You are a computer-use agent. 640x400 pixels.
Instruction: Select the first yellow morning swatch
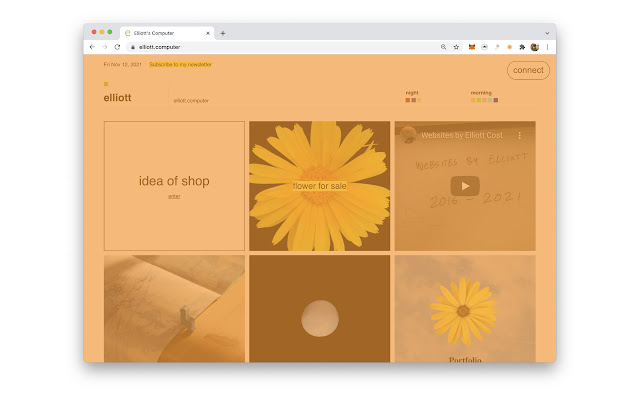(x=473, y=100)
